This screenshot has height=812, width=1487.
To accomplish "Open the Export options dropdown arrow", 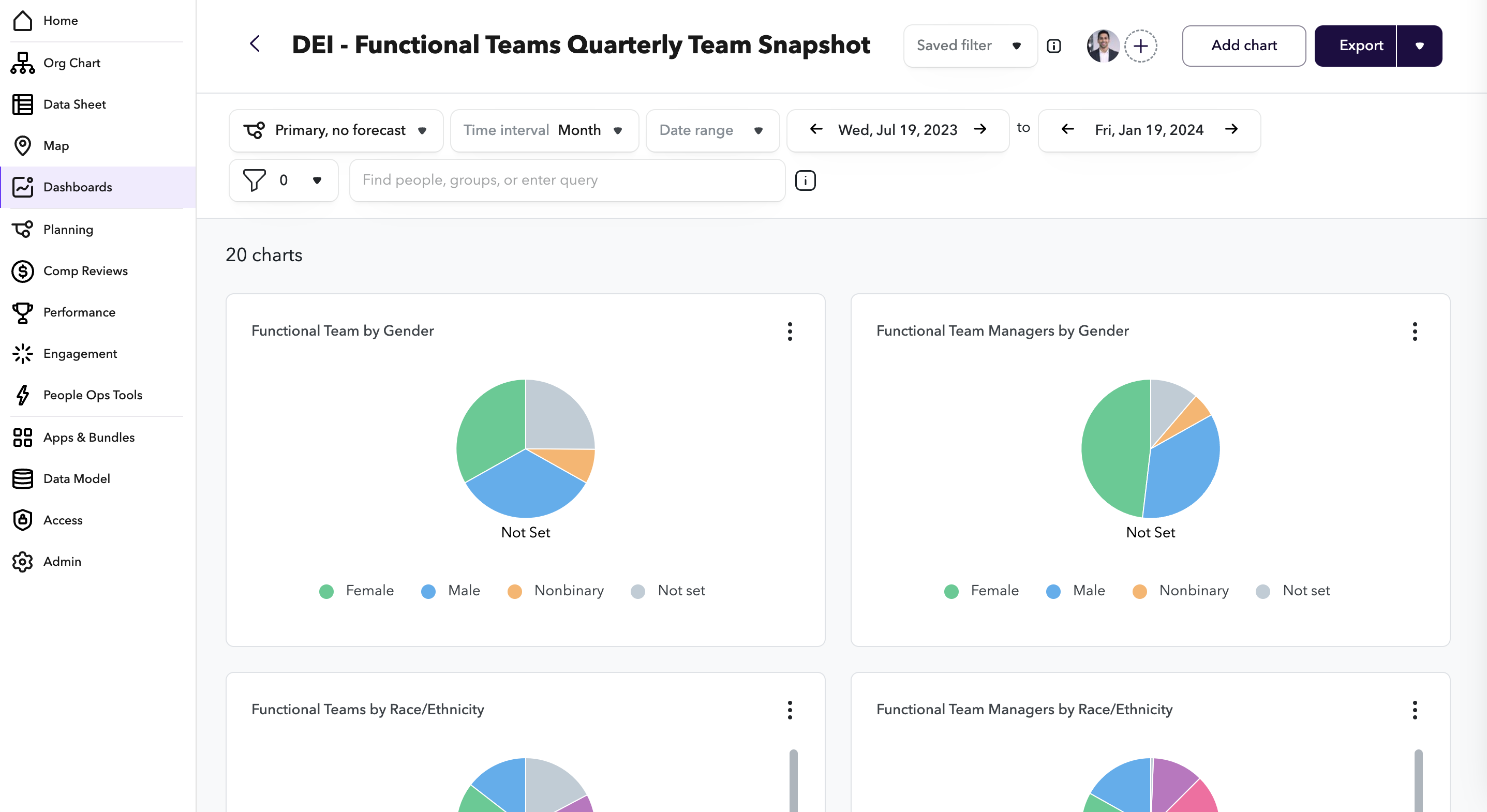I will [x=1419, y=46].
